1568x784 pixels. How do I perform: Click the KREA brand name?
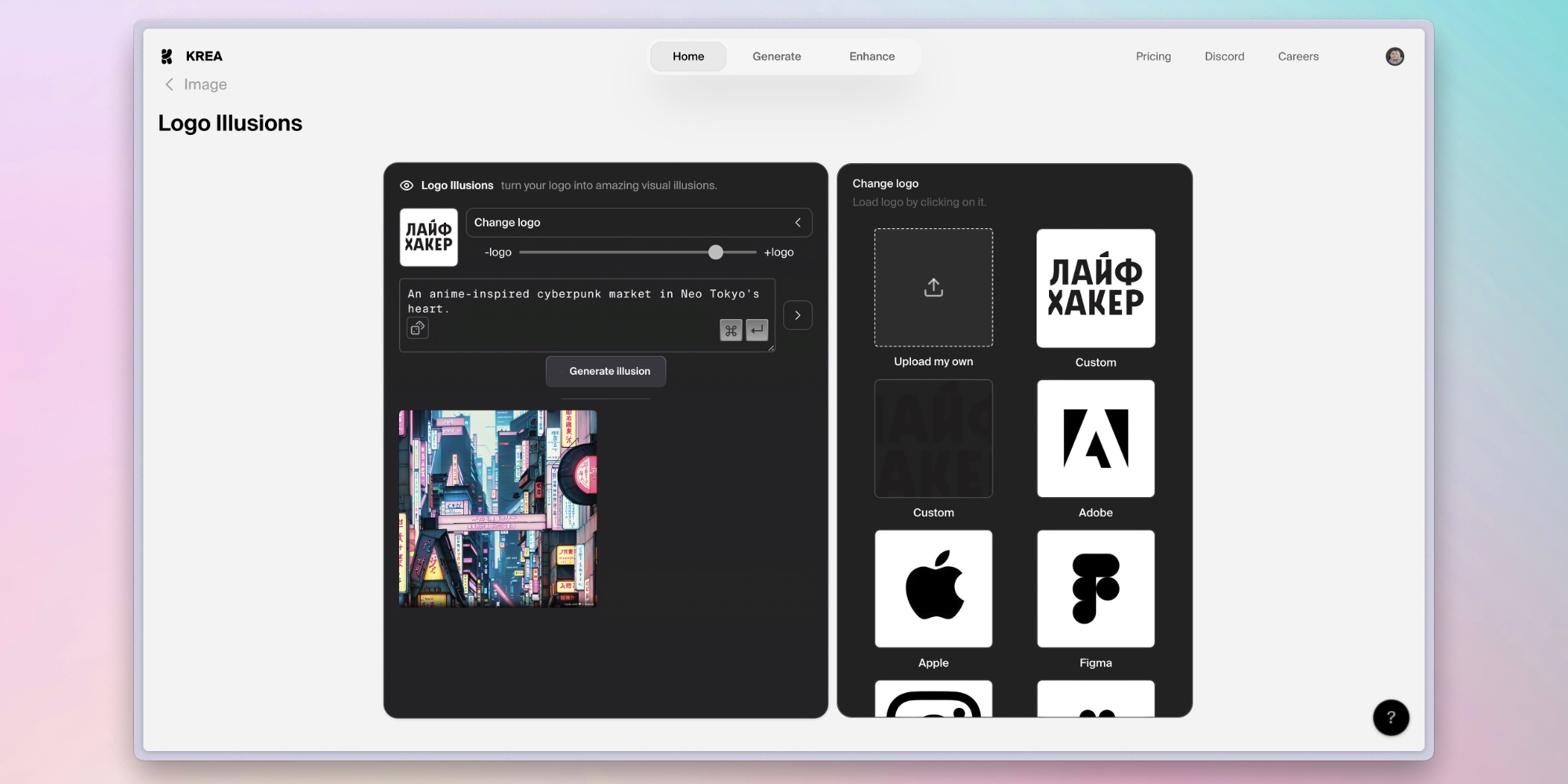[x=204, y=56]
